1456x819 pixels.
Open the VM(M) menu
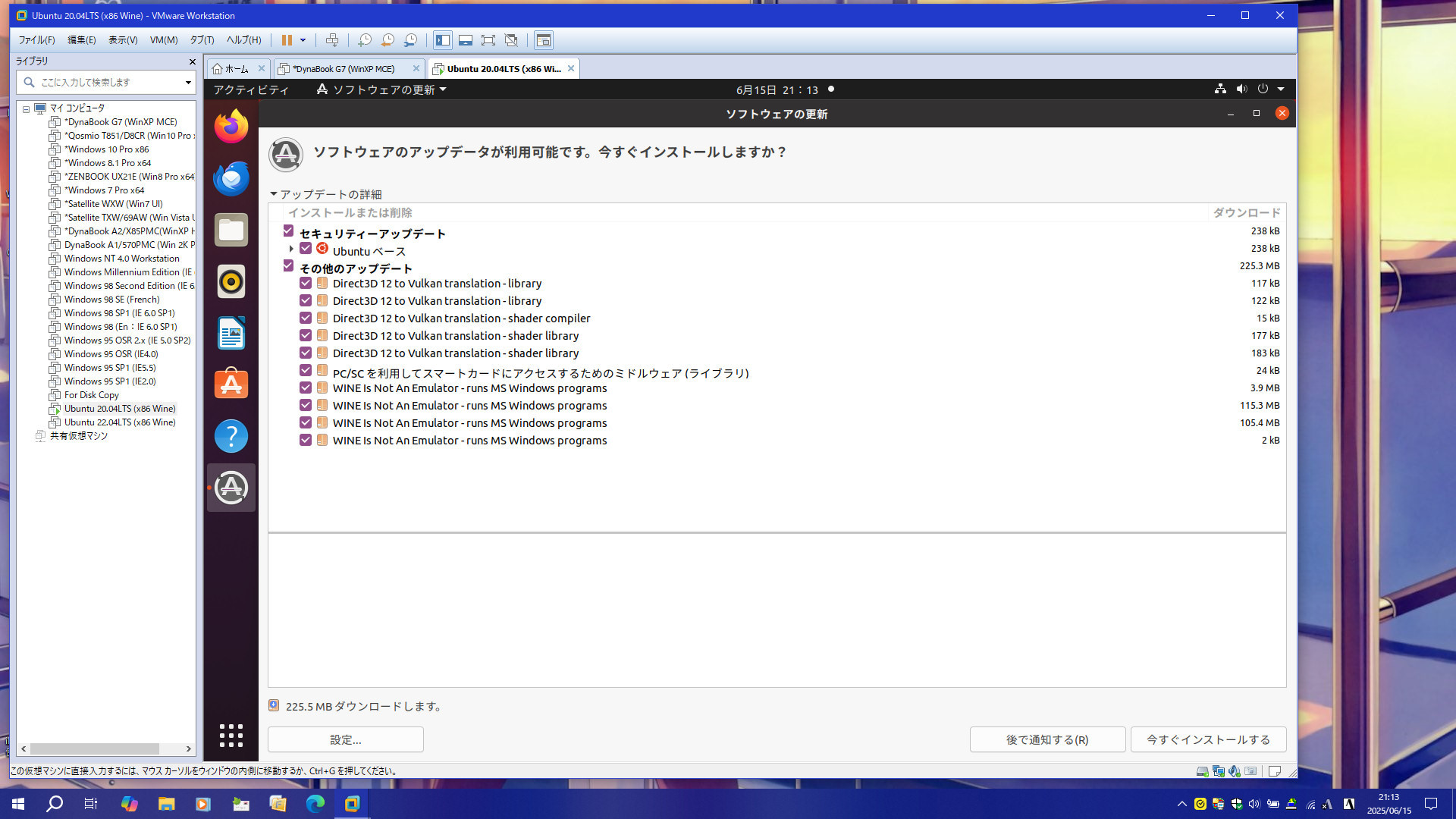pos(164,40)
